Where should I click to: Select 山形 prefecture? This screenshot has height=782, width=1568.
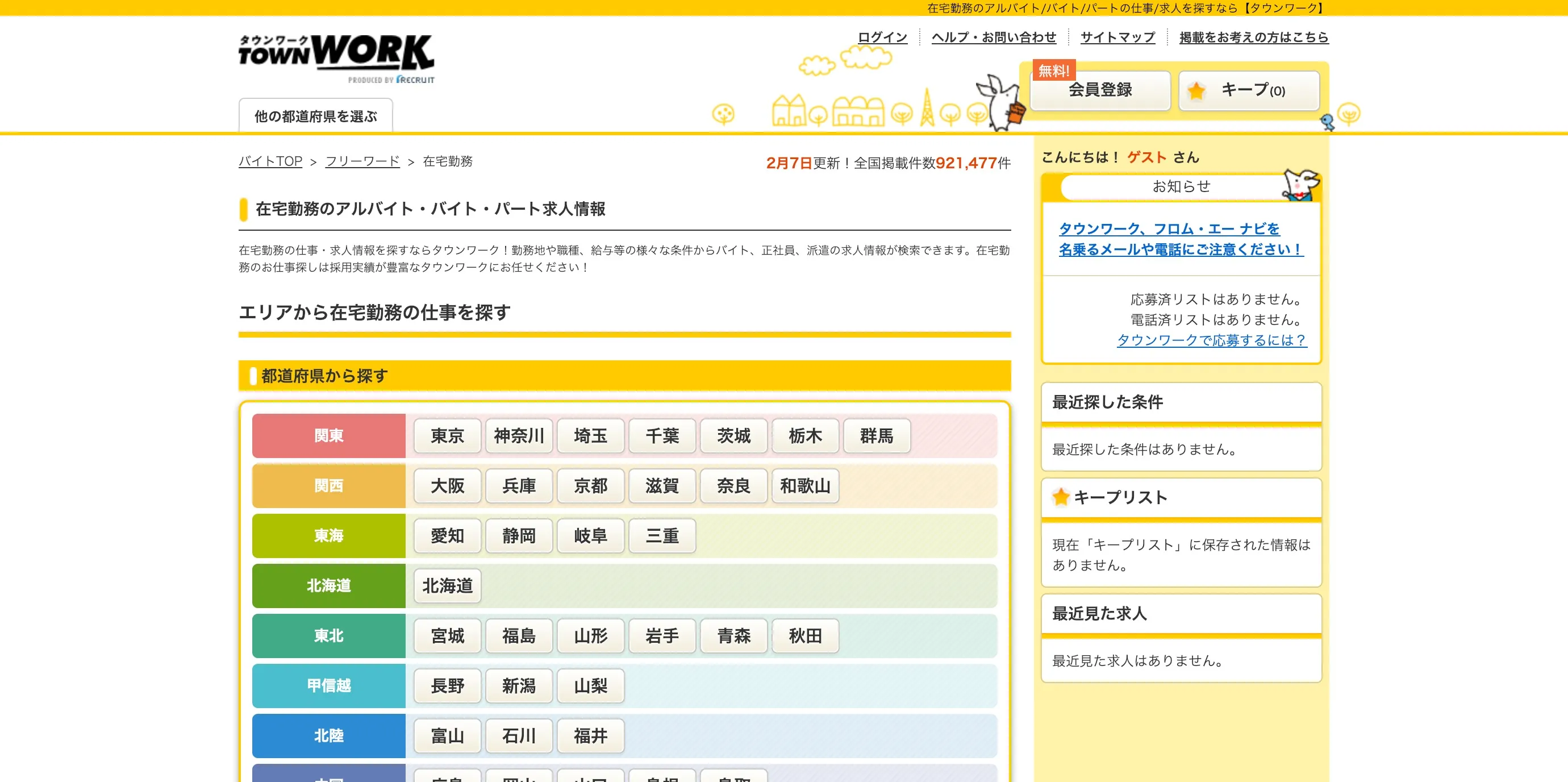590,635
